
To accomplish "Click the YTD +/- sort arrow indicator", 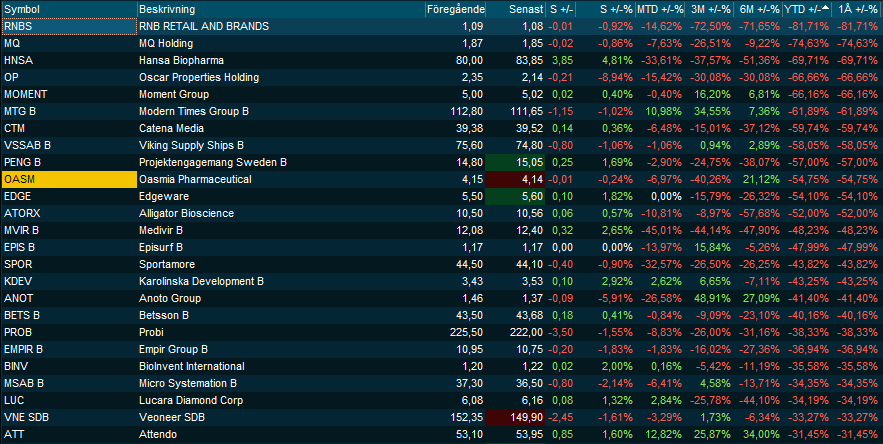I will pyautogui.click(x=825, y=8).
